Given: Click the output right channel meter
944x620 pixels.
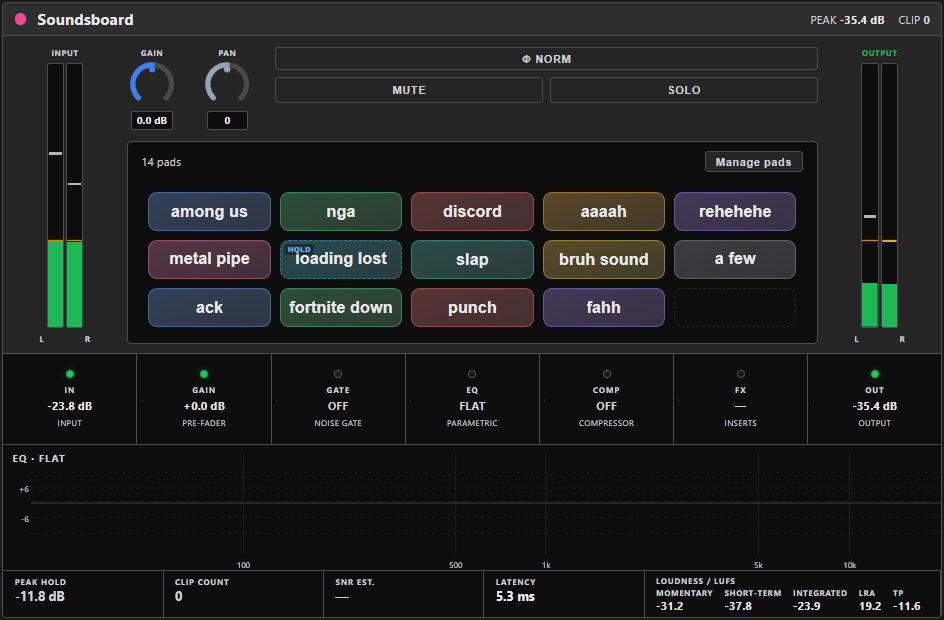Looking at the screenshot, I should tap(889, 196).
